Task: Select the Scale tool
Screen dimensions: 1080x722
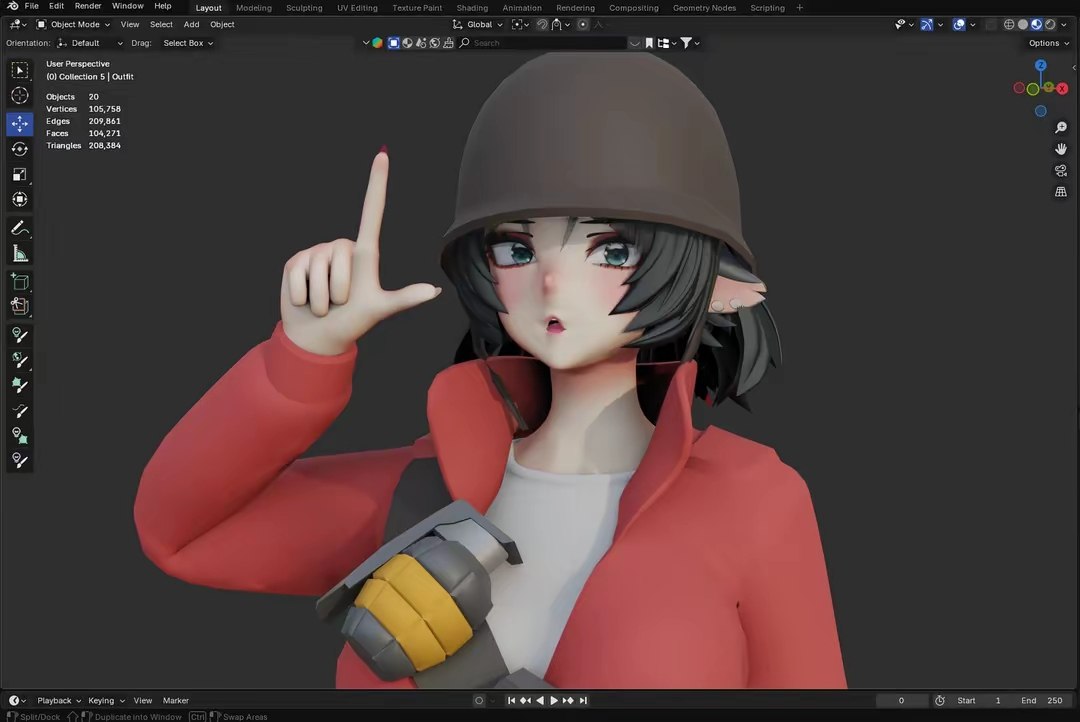Action: tap(19, 174)
